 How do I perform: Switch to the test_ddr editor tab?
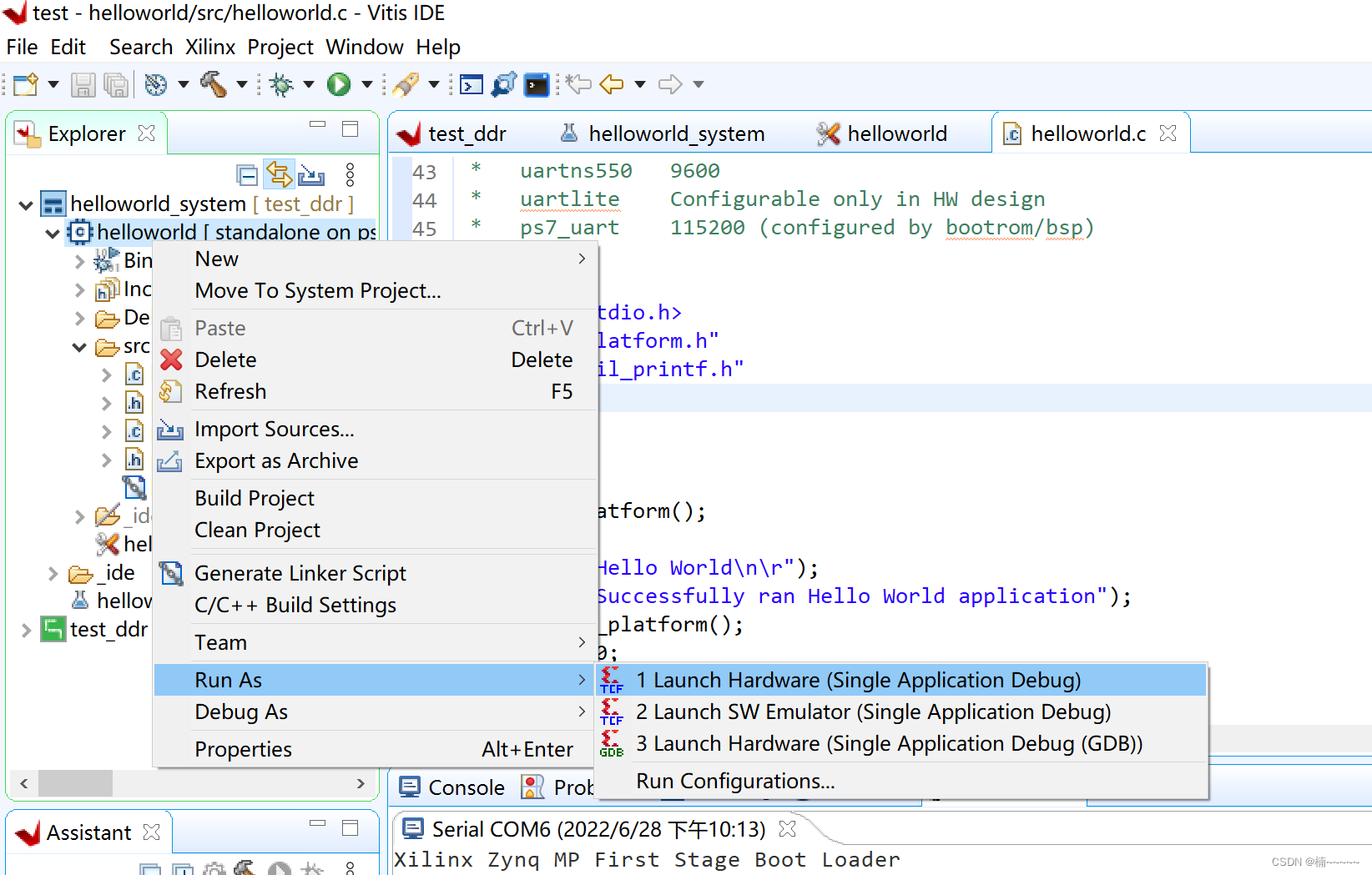tap(451, 133)
